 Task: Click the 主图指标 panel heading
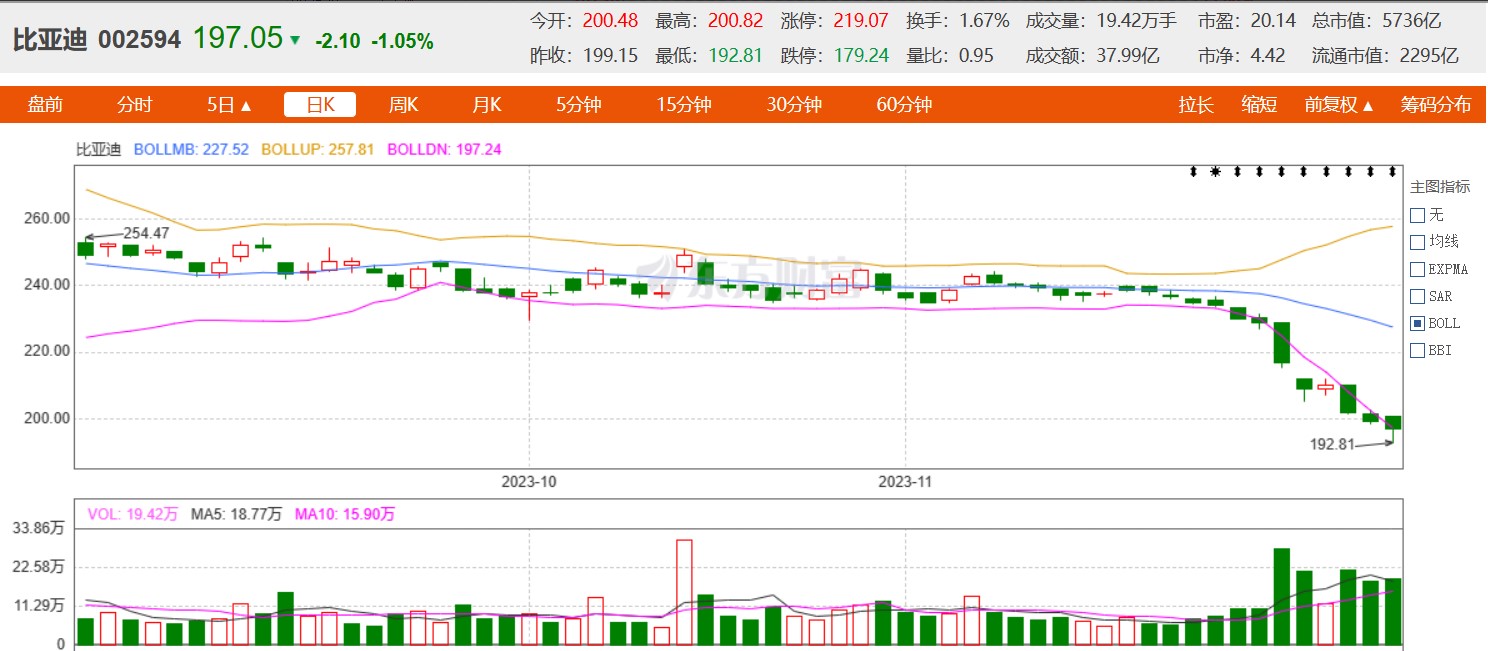[1440, 186]
